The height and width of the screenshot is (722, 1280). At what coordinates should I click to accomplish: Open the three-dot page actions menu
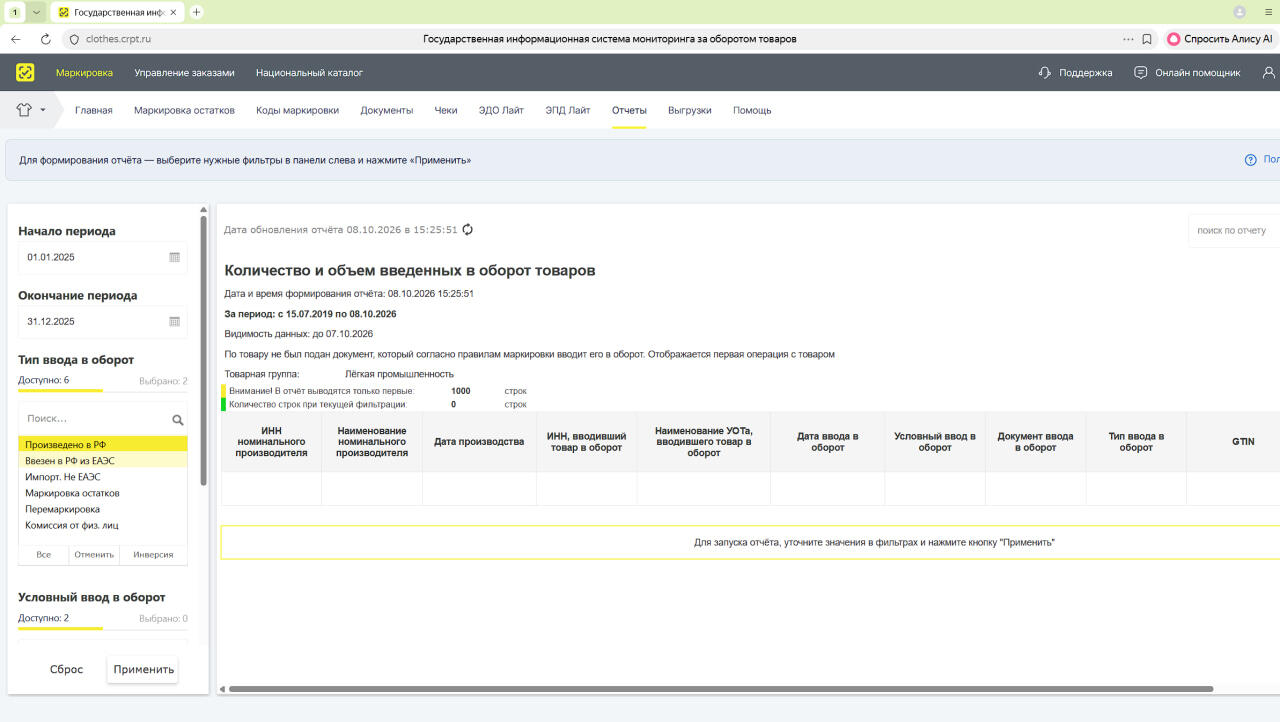pos(1128,39)
